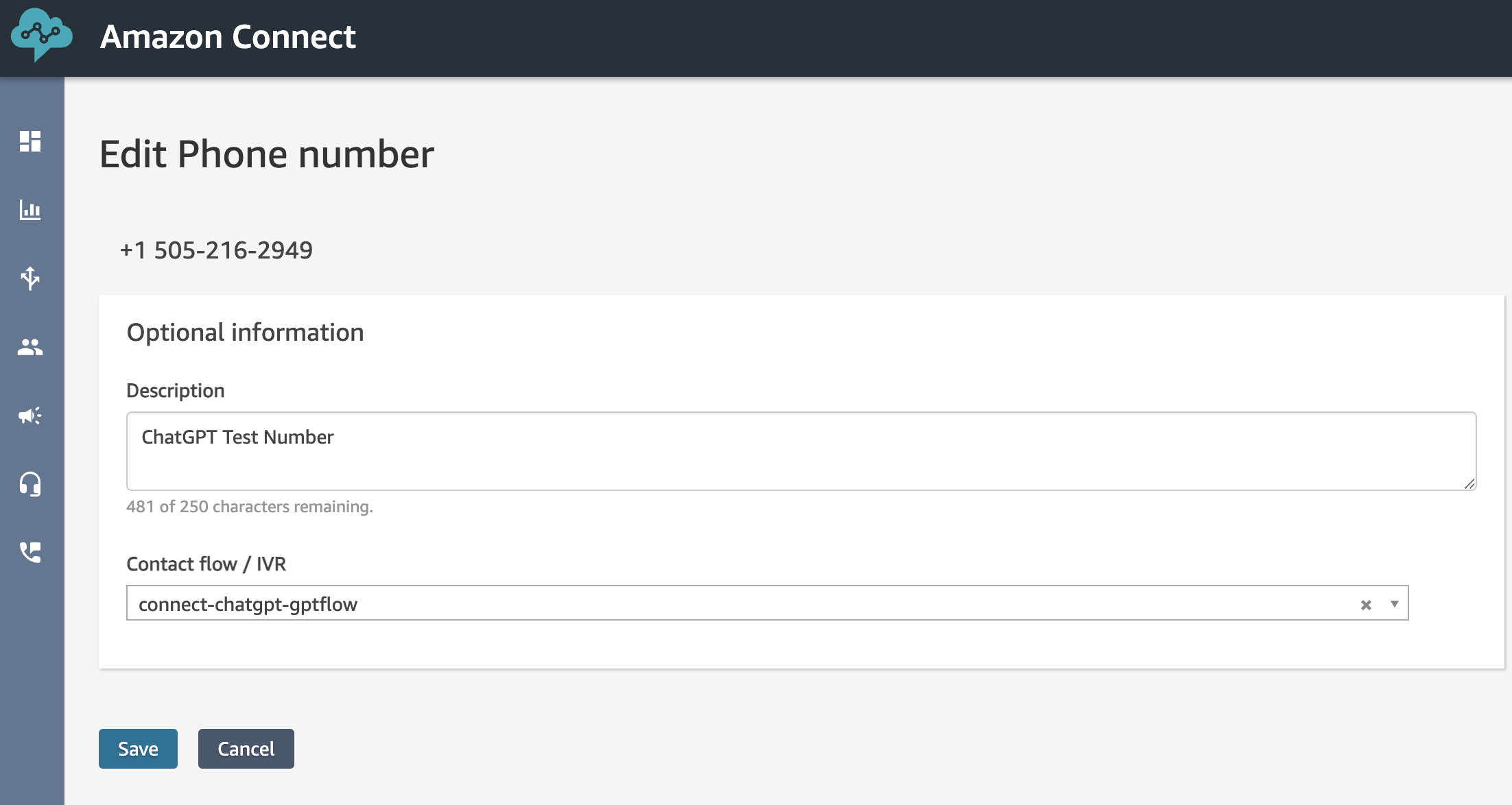Open the Routing arrows icon in sidebar
The height and width of the screenshot is (805, 1512).
30,278
